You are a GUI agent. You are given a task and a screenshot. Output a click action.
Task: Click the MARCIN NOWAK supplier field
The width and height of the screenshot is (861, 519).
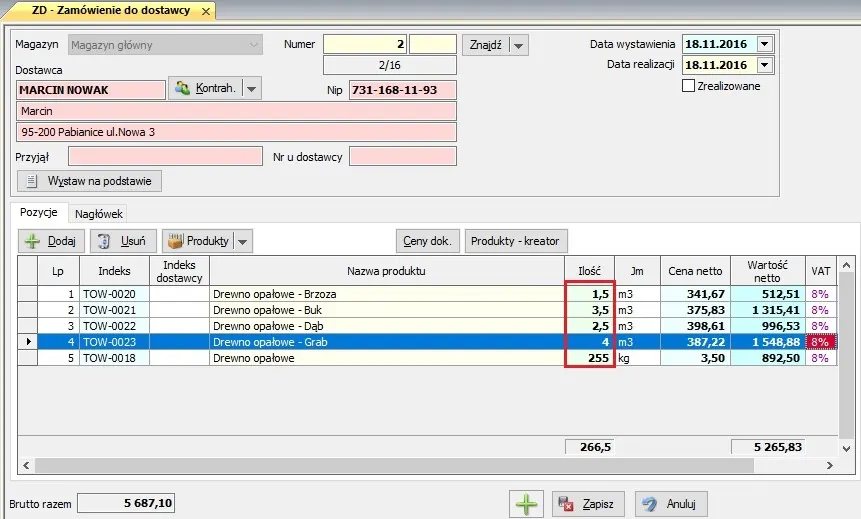pos(91,90)
